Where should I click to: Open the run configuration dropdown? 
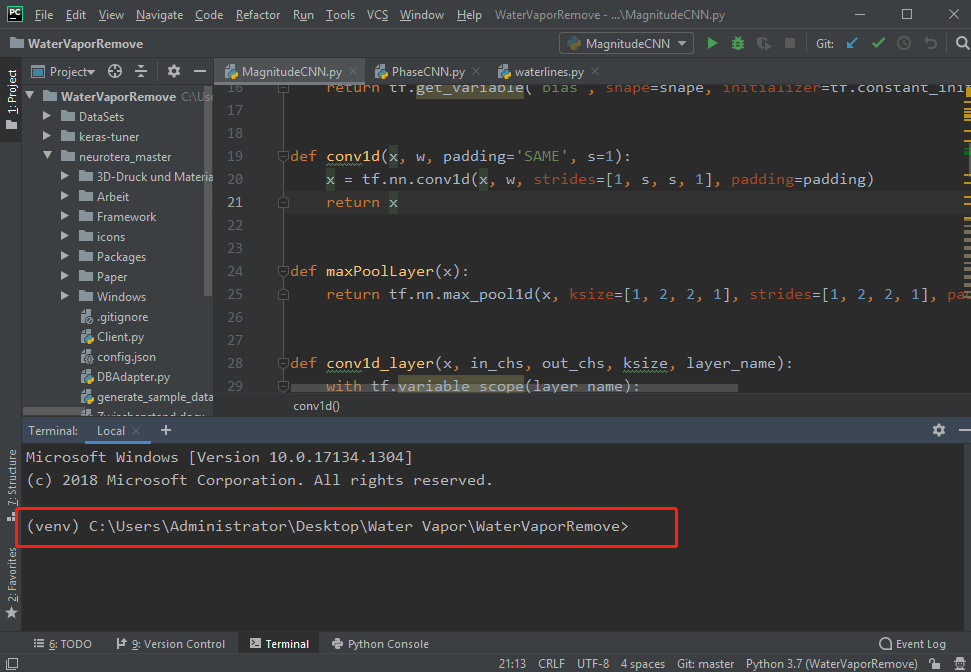pyautogui.click(x=683, y=43)
